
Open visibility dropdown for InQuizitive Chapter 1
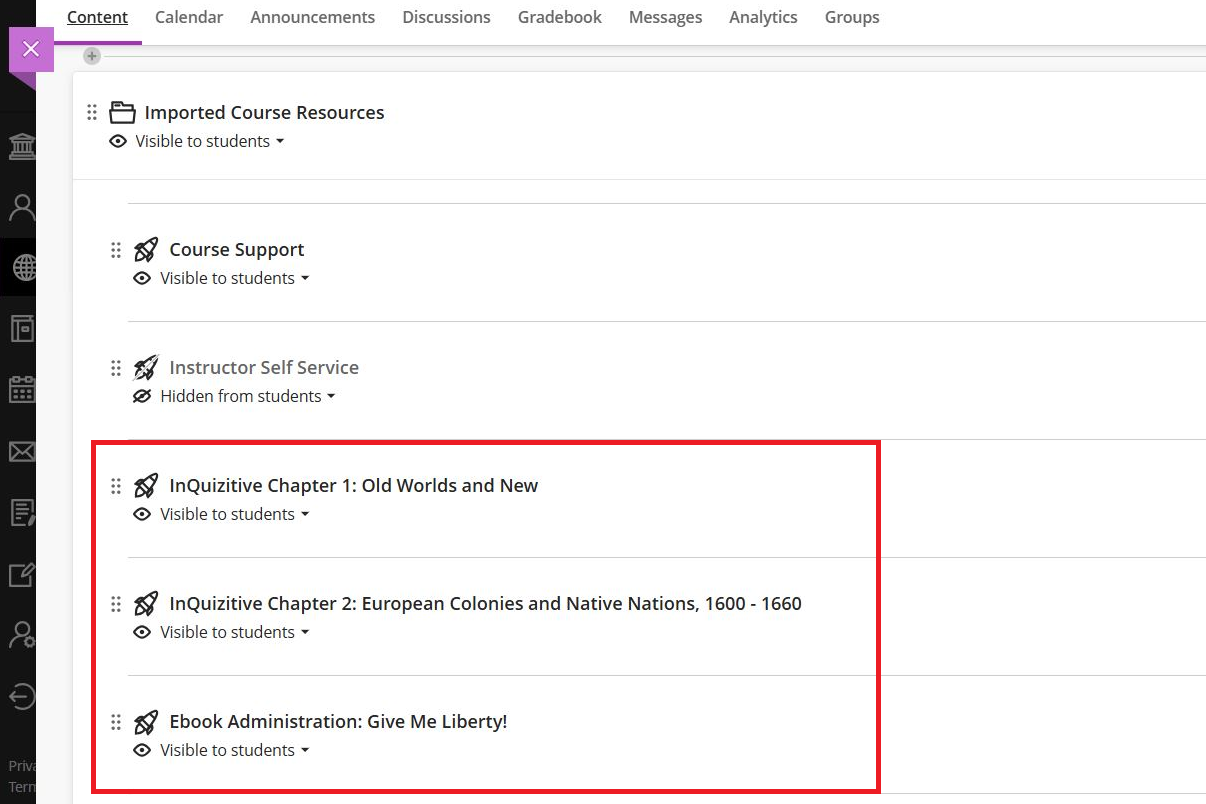coord(235,514)
